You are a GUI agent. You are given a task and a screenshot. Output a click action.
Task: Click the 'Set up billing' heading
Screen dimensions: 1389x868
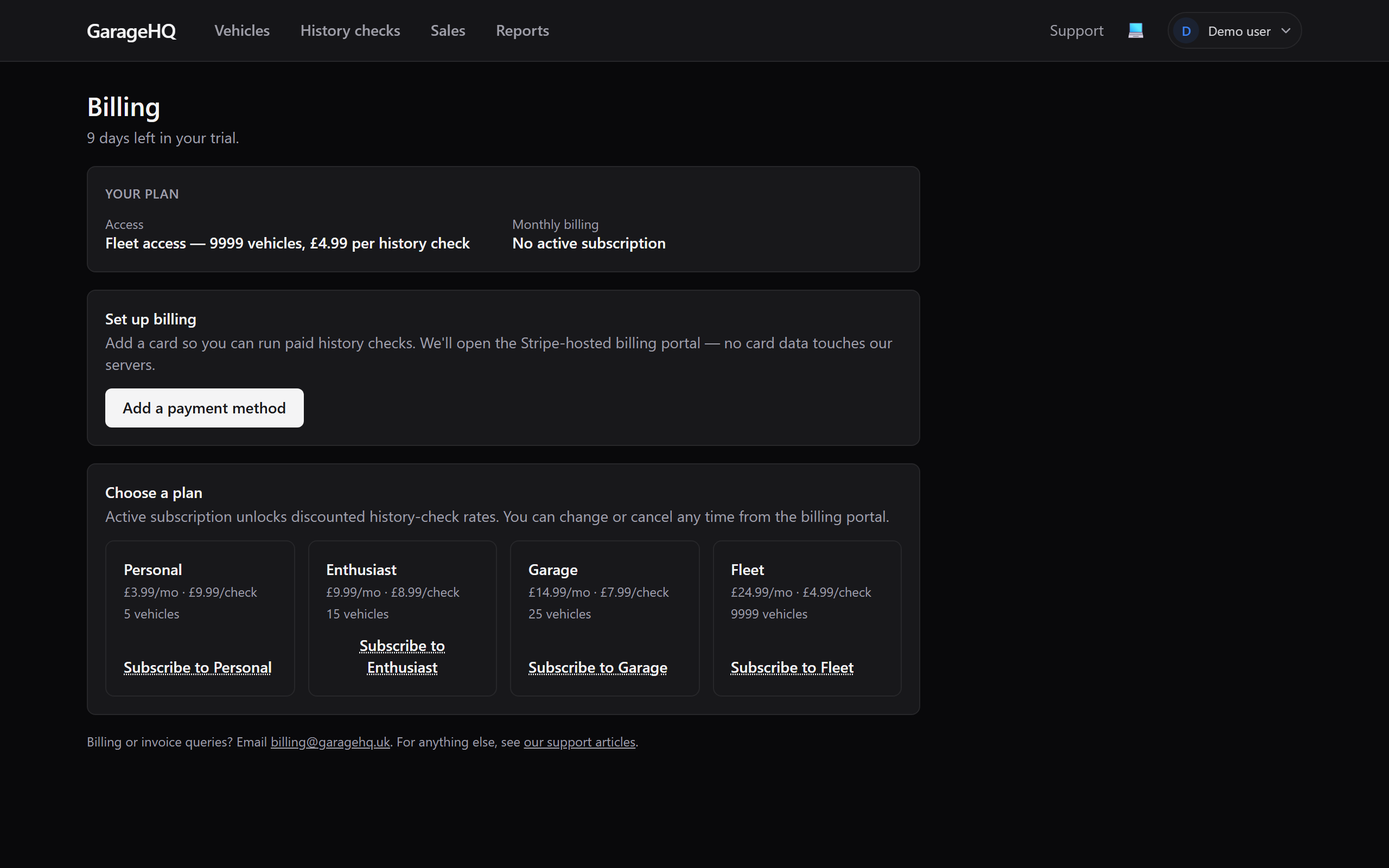click(150, 319)
